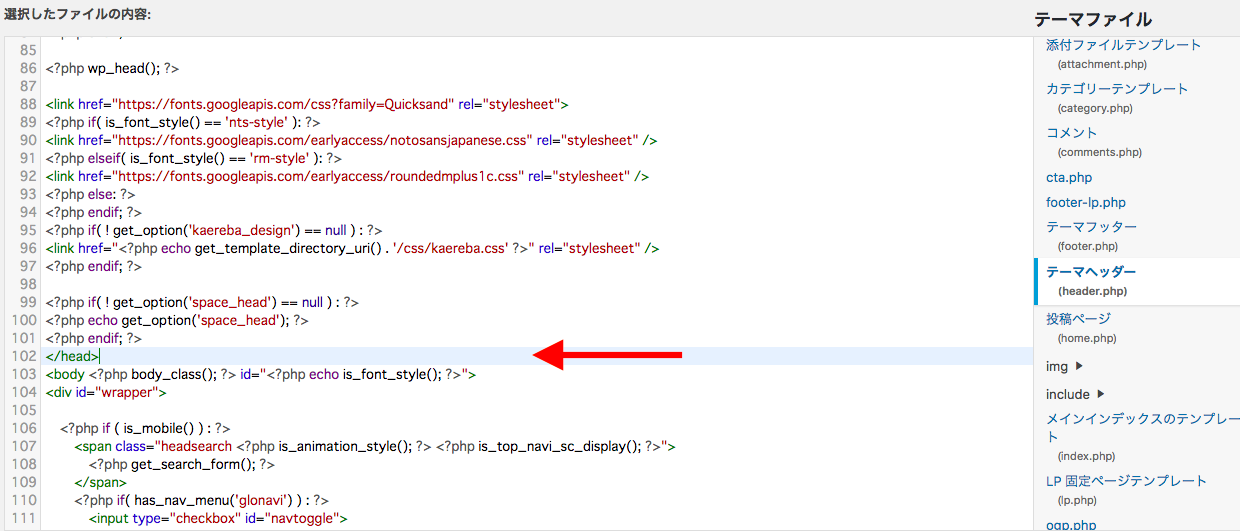Open the img folder
This screenshot has height=531, width=1240.
pos(1057,366)
